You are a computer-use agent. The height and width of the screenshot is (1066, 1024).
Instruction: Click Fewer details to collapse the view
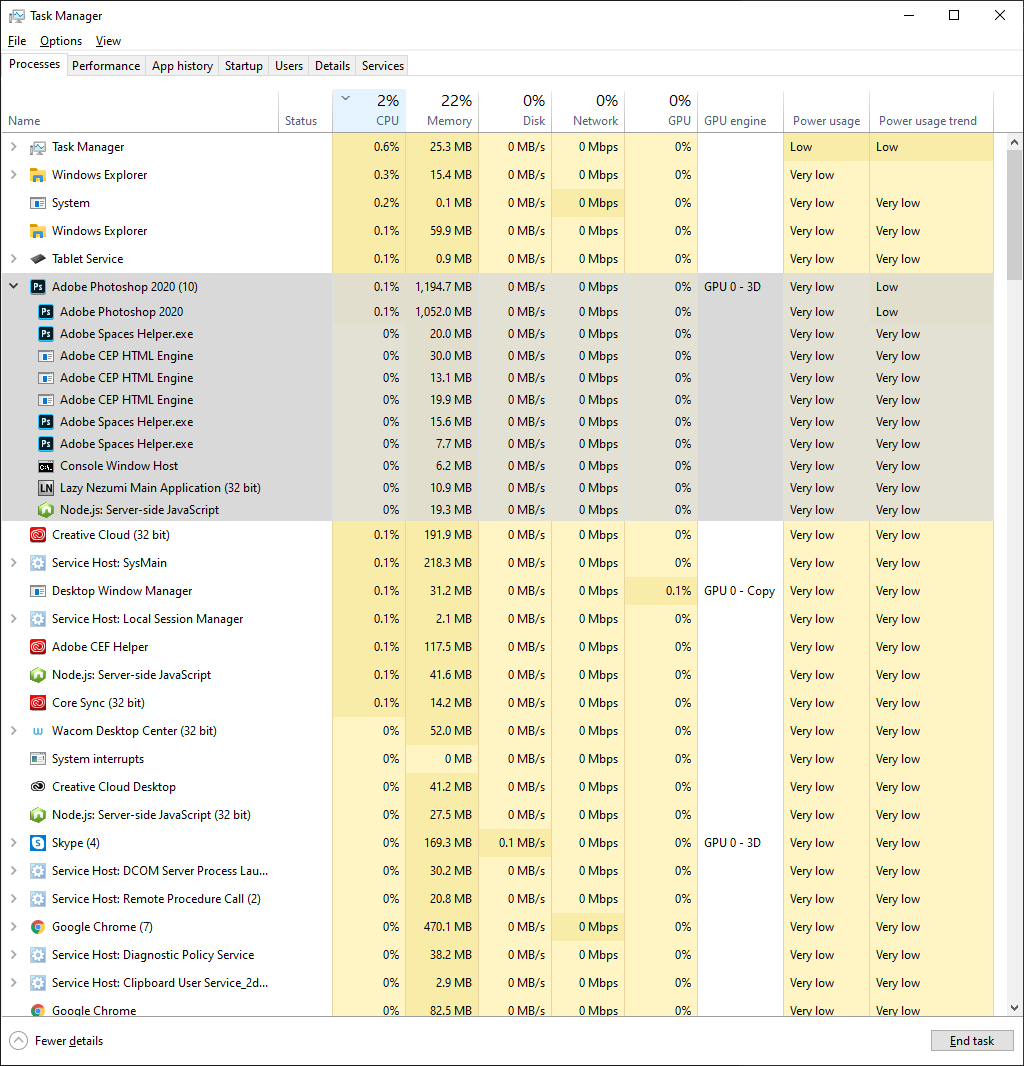(55, 1040)
